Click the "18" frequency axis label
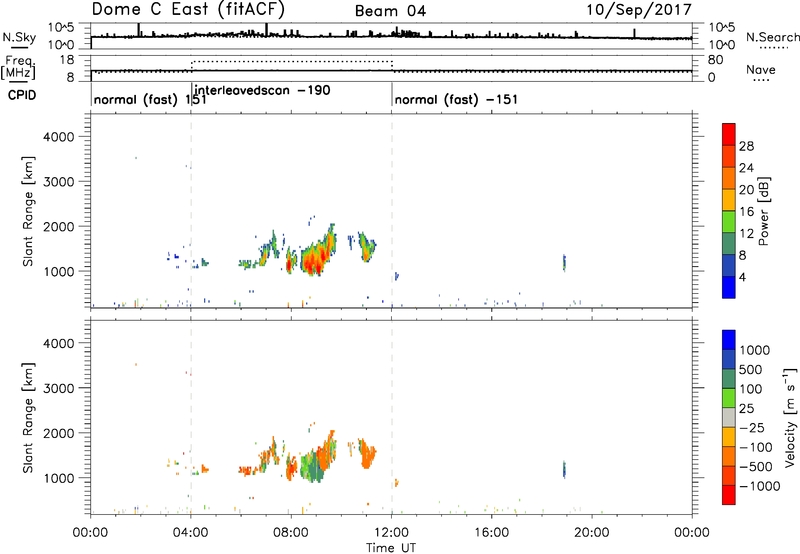800x554 pixels. pyautogui.click(x=66, y=60)
